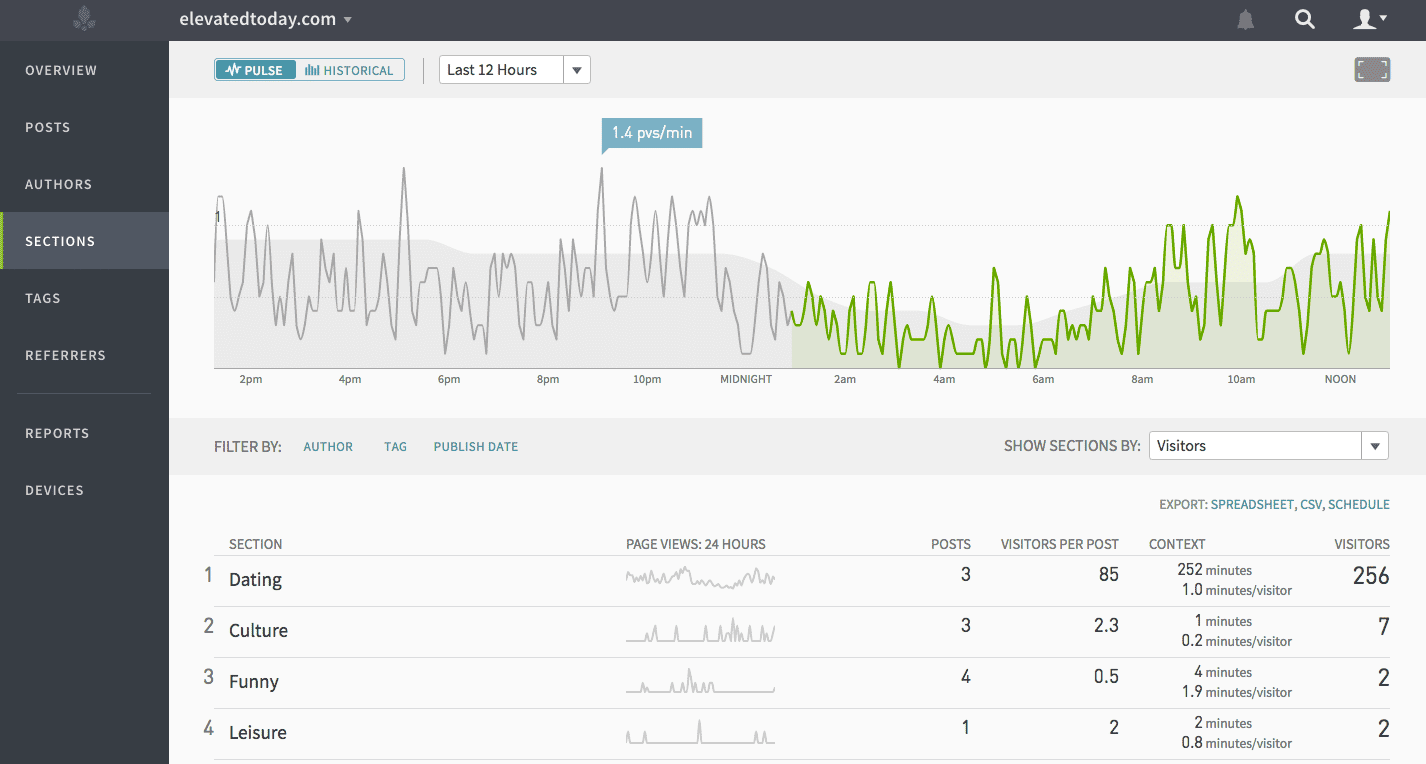The height and width of the screenshot is (764, 1426).
Task: Click Funny page views sparkline
Action: [x=700, y=681]
